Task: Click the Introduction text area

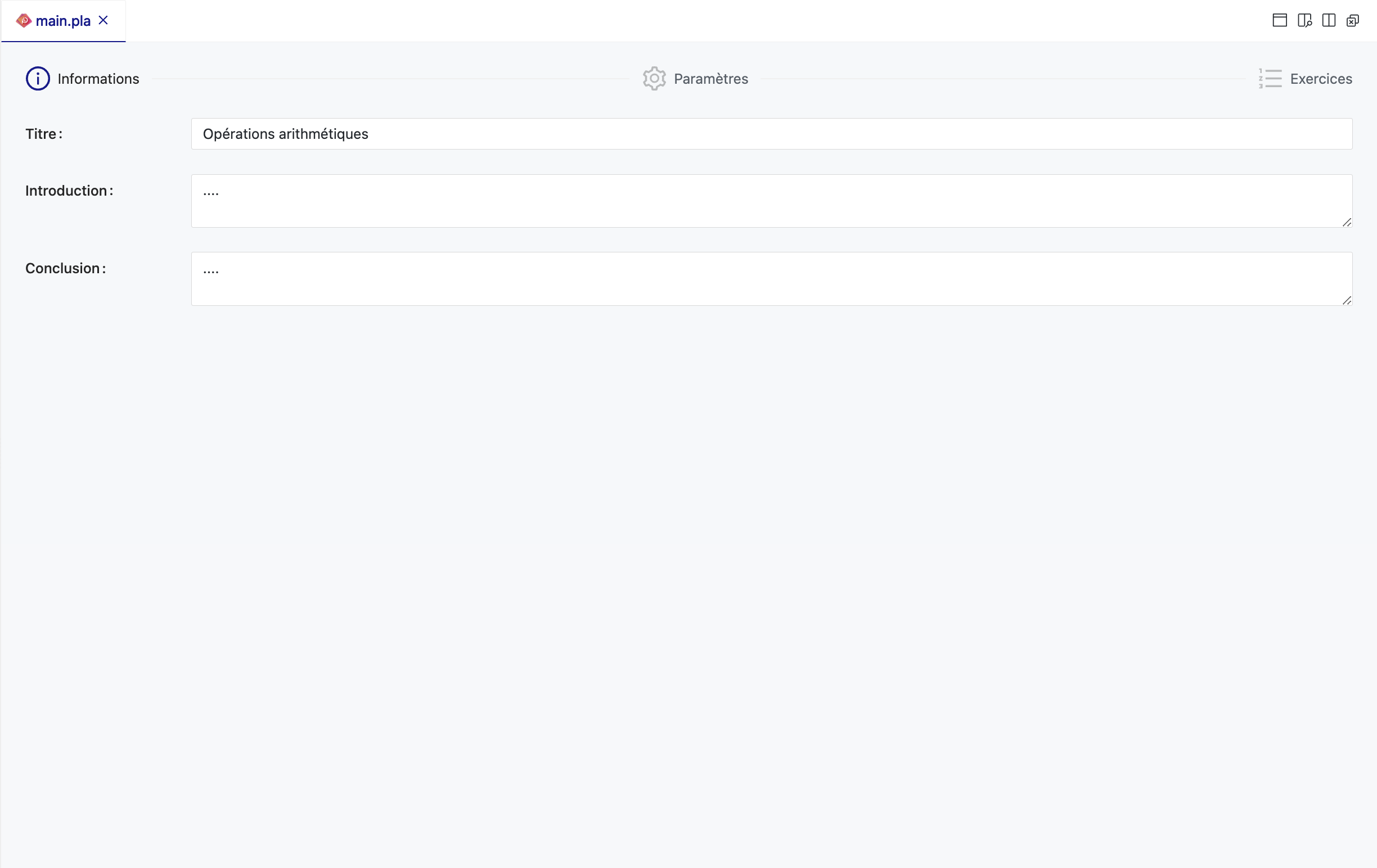Action: click(772, 200)
